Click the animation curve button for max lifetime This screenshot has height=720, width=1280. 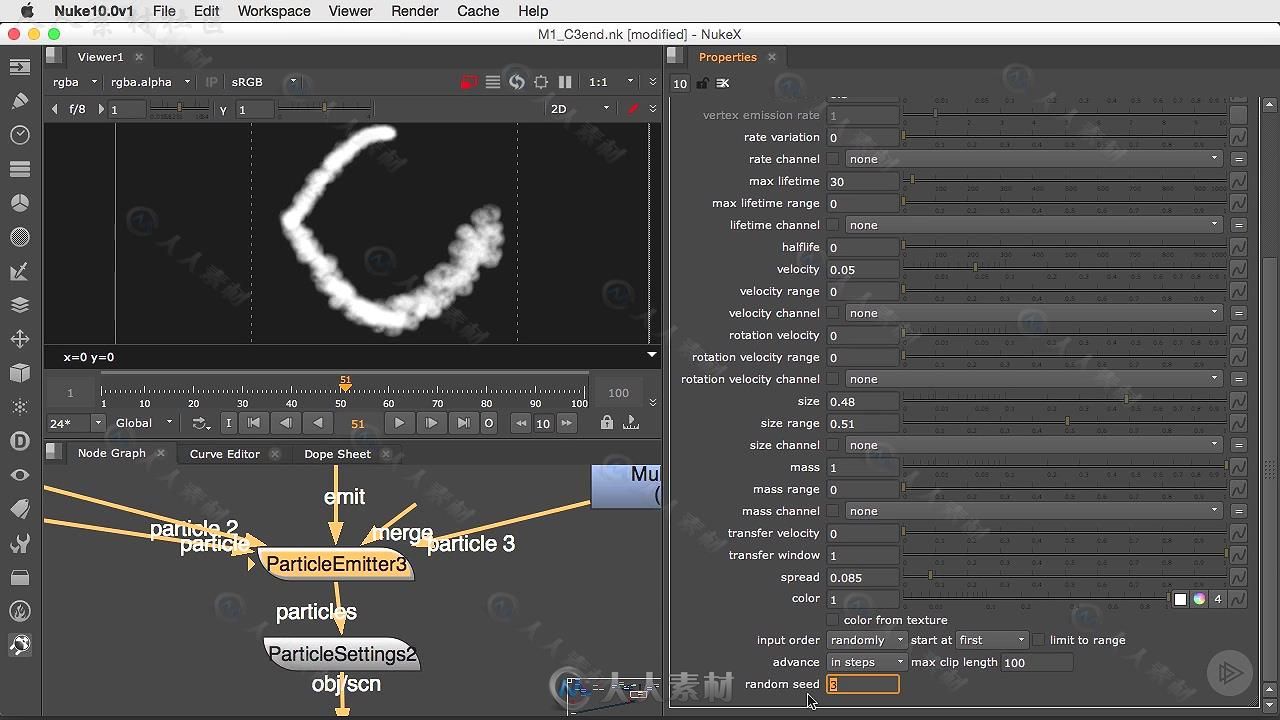(x=1238, y=181)
